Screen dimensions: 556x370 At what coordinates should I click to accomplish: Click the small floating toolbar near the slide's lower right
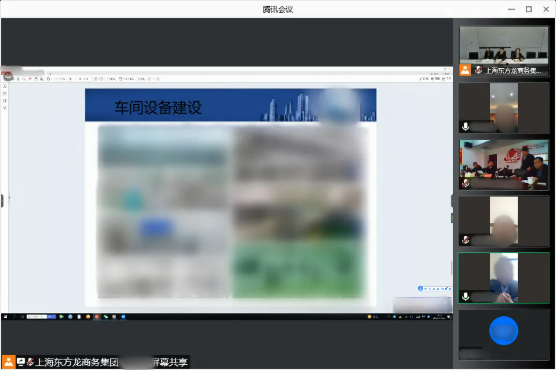435,289
